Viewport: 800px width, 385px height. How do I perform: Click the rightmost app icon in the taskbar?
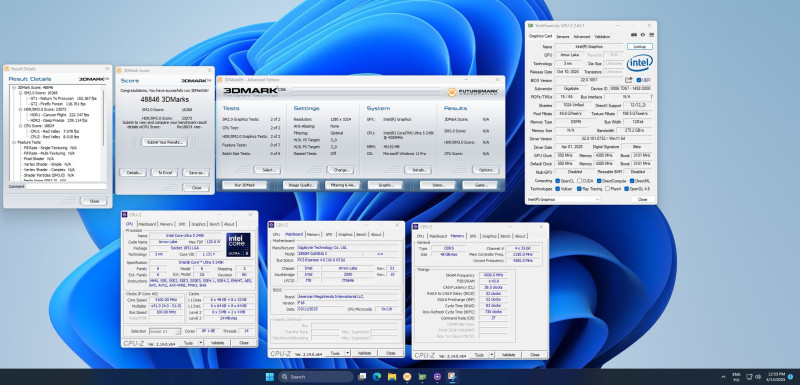[x=452, y=377]
